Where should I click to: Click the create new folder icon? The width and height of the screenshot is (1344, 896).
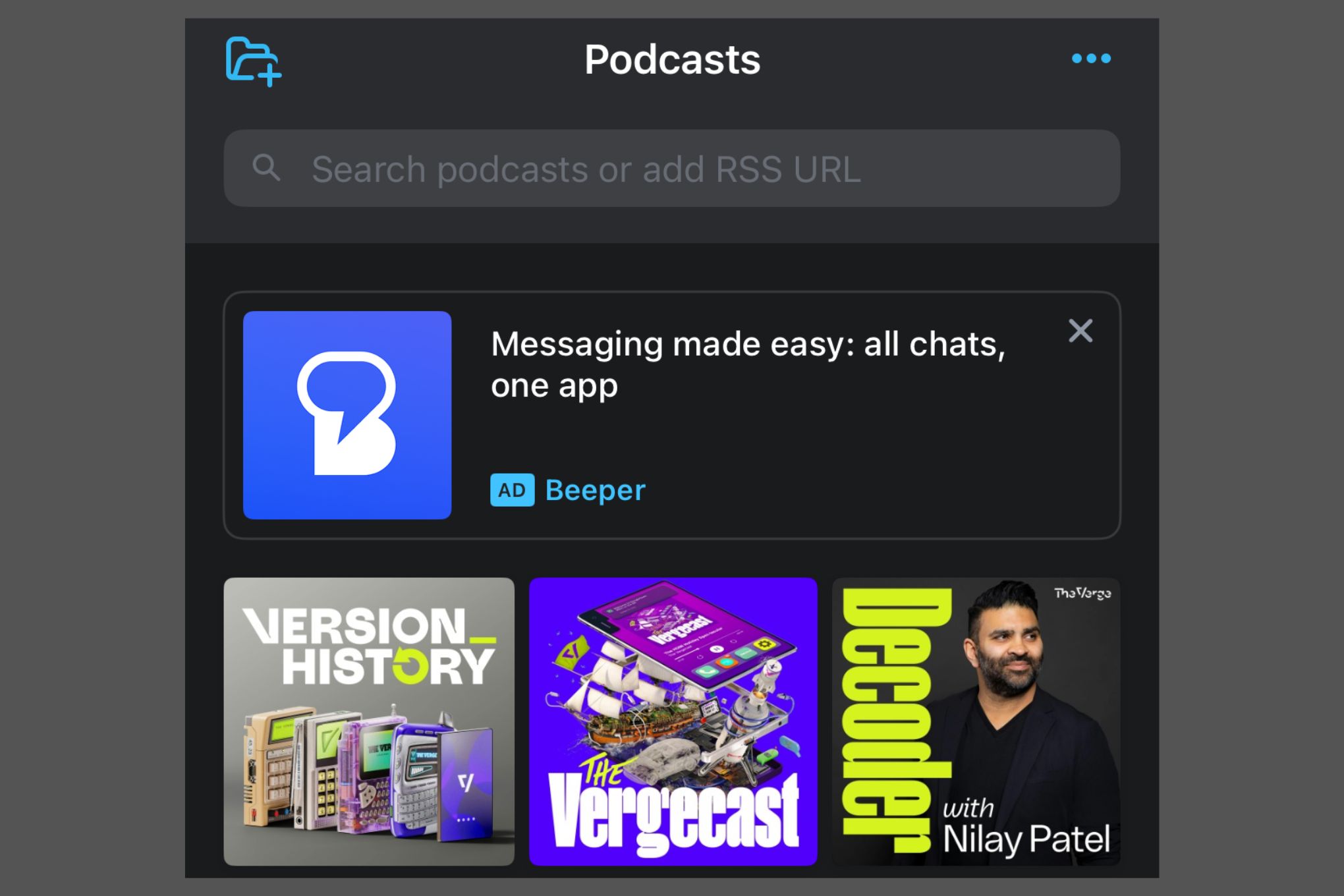(252, 61)
